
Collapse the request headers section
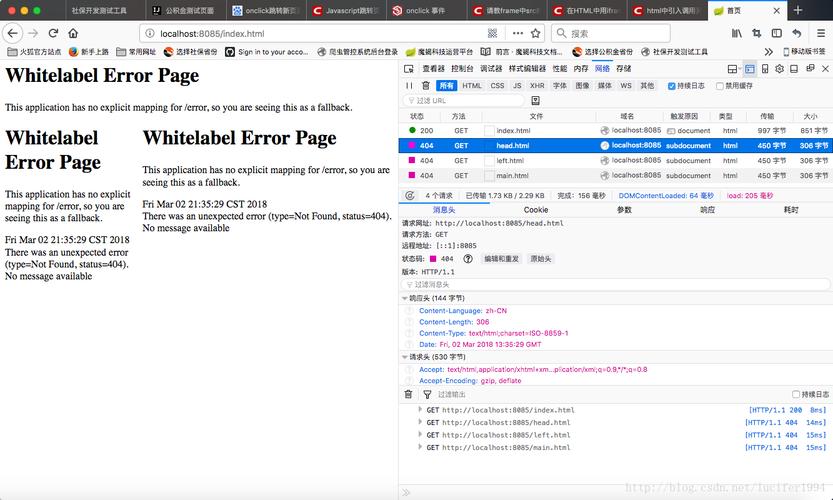[405, 357]
